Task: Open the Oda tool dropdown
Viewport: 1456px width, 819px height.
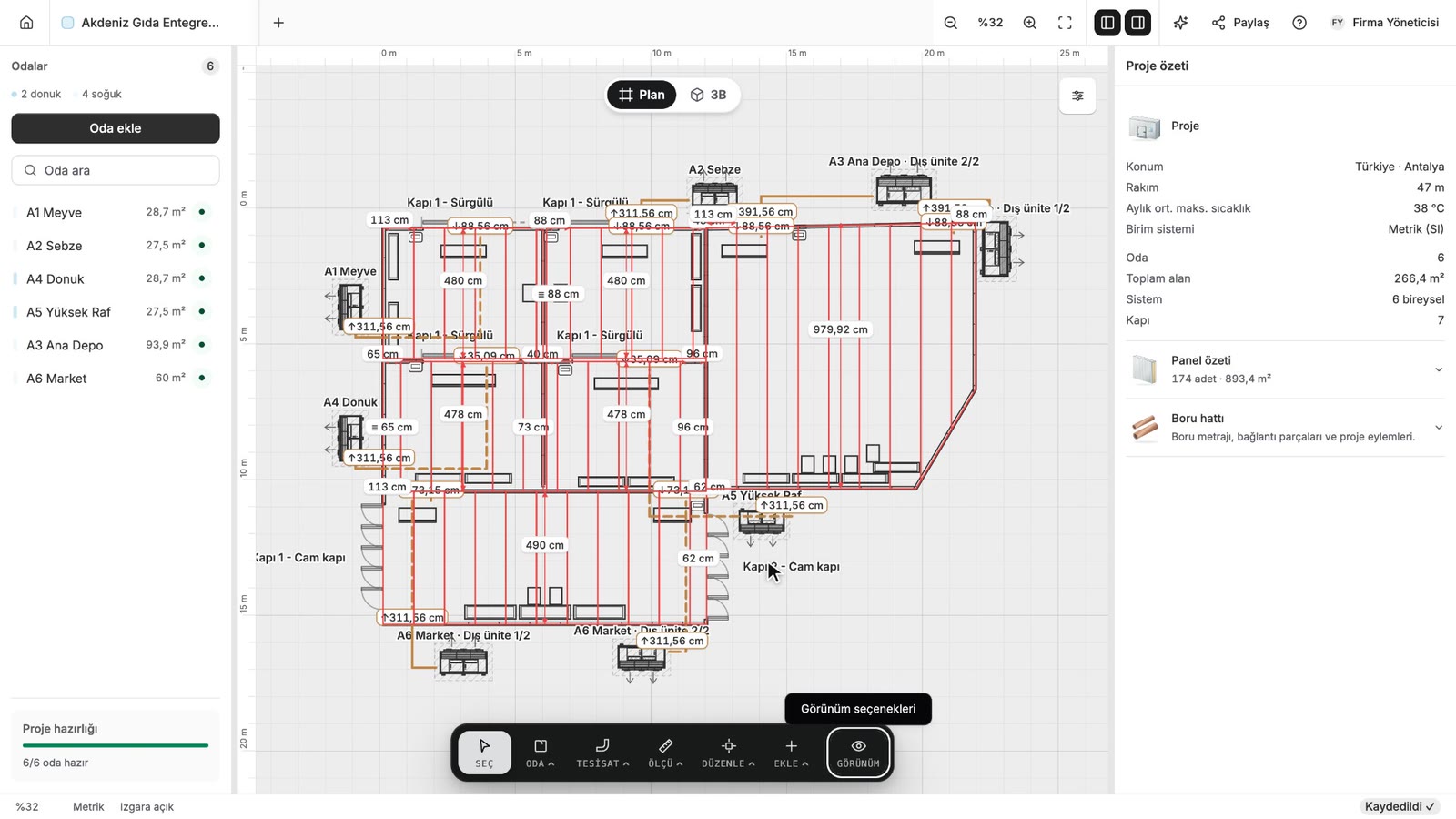Action: coord(541,753)
